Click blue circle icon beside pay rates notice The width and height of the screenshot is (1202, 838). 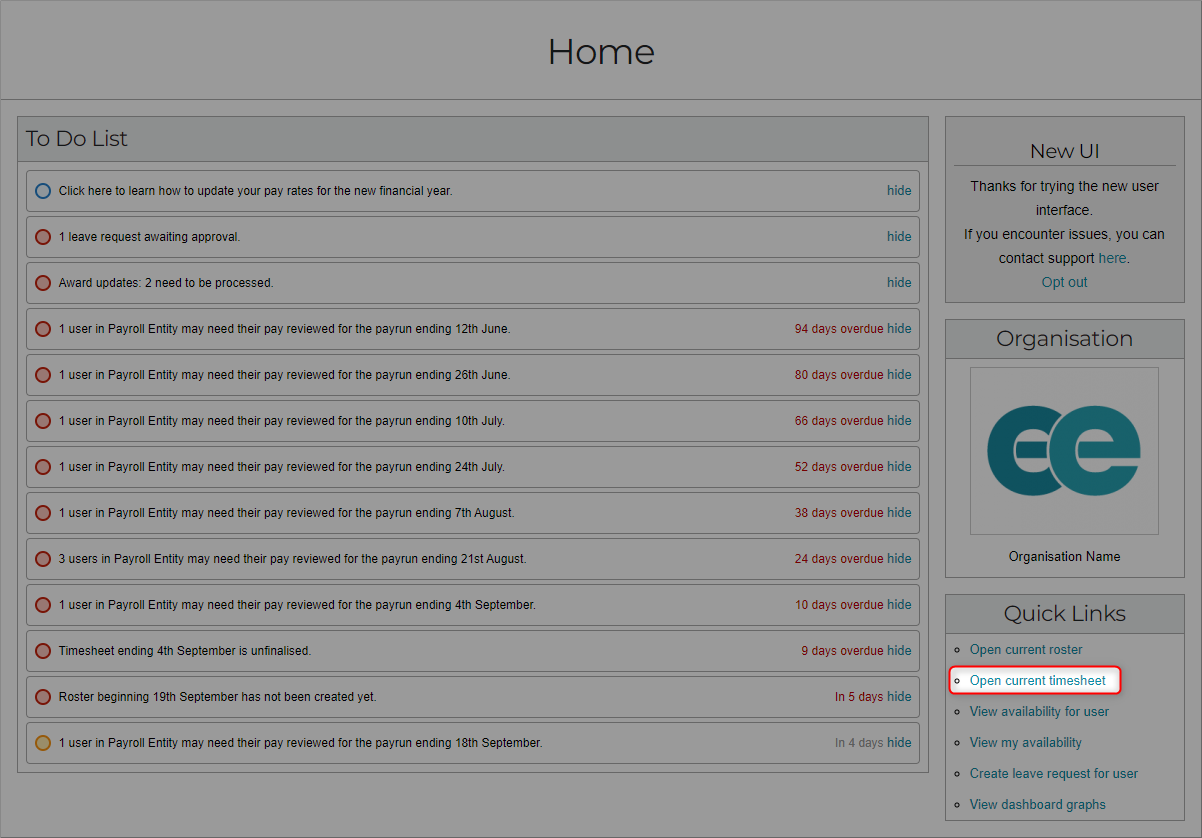tap(43, 191)
